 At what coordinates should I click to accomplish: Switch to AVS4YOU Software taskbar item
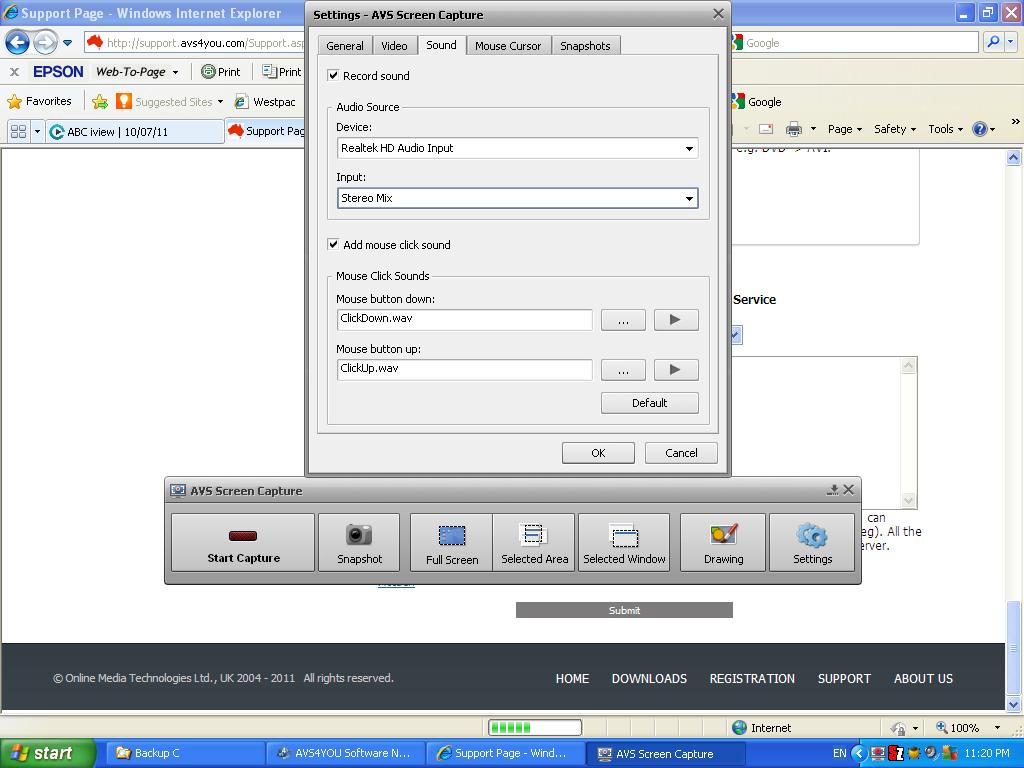click(x=345, y=753)
